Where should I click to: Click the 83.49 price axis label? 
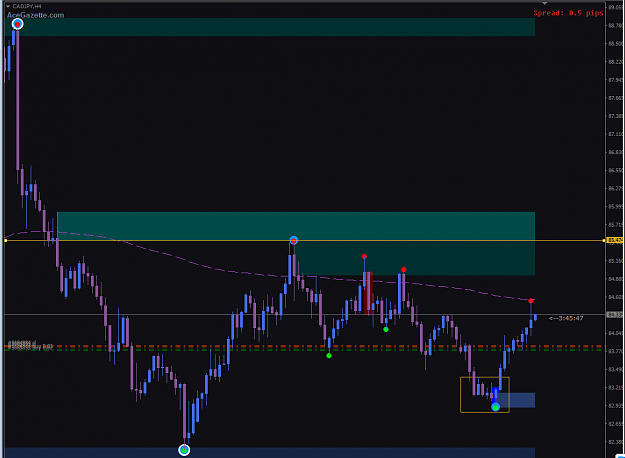point(615,370)
